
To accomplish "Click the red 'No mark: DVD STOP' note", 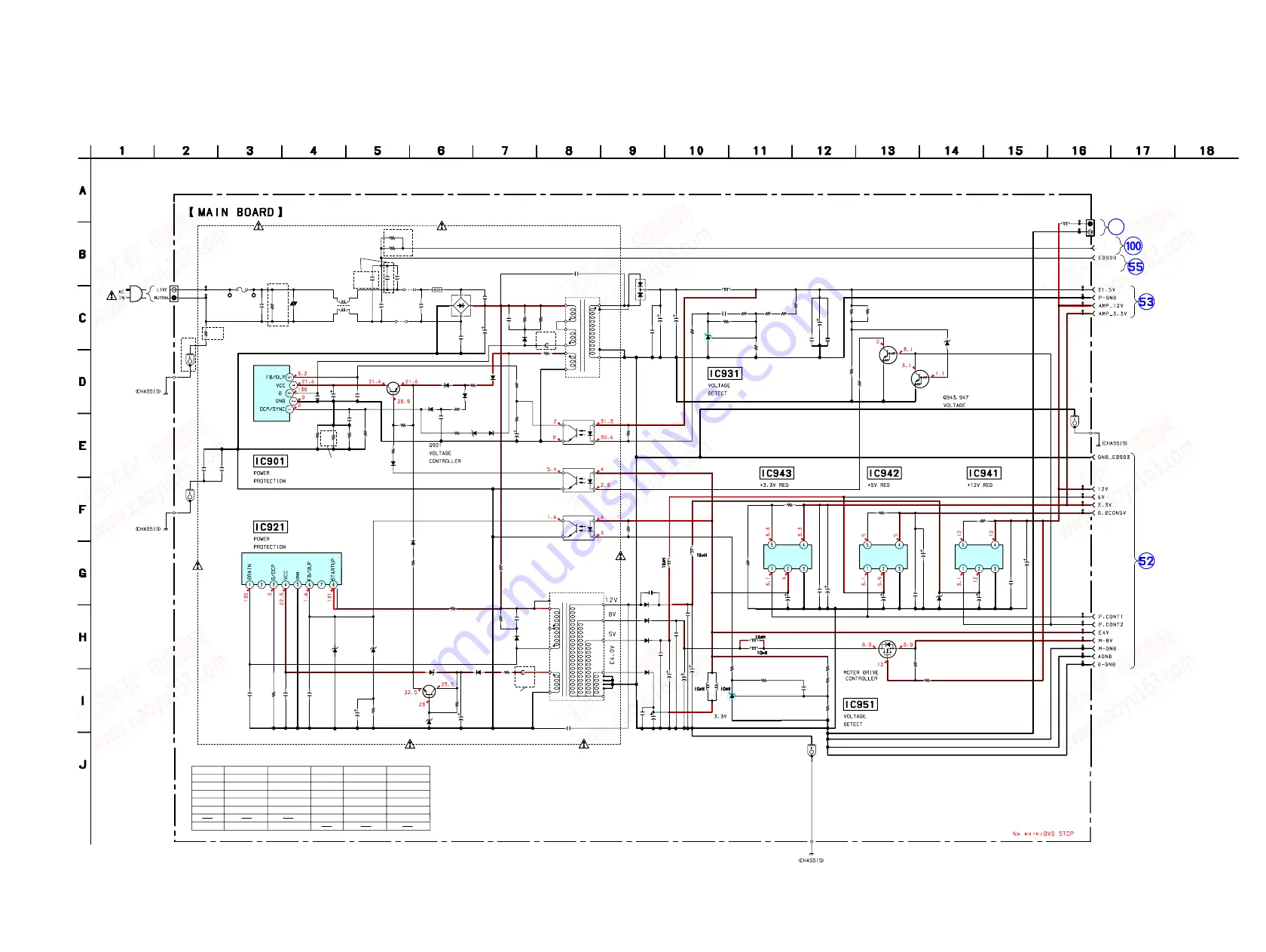I will [1043, 834].
